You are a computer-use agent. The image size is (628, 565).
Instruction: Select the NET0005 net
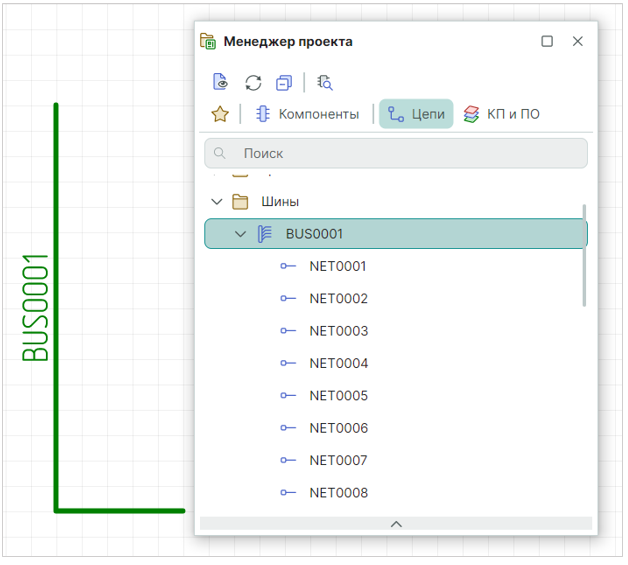(x=338, y=396)
